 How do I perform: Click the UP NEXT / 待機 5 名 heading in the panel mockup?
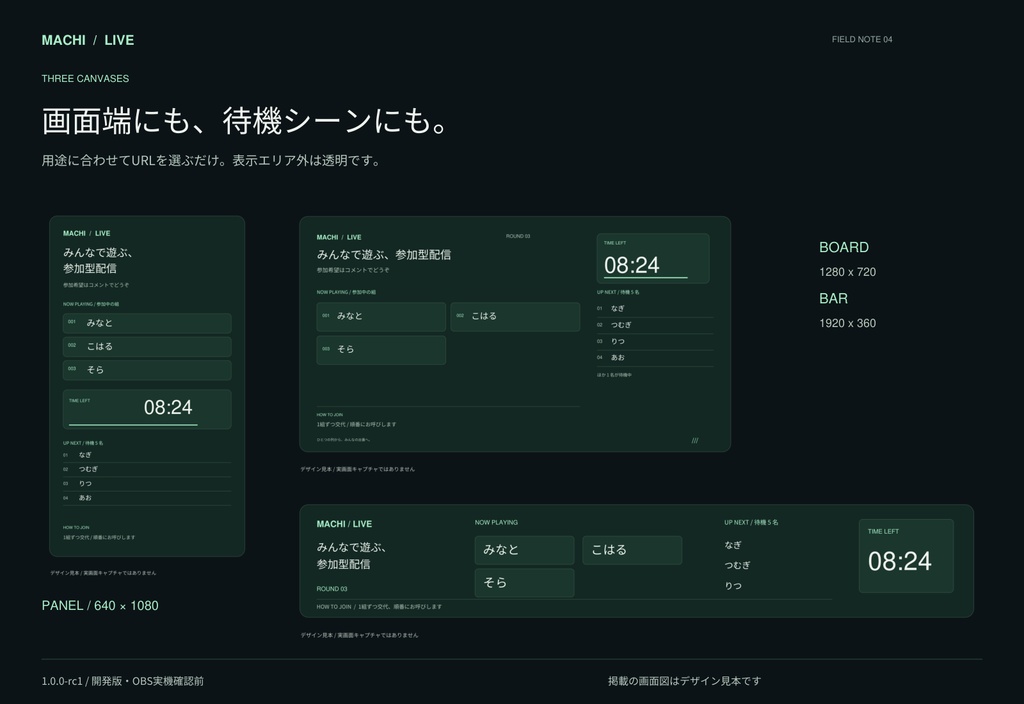pos(83,443)
